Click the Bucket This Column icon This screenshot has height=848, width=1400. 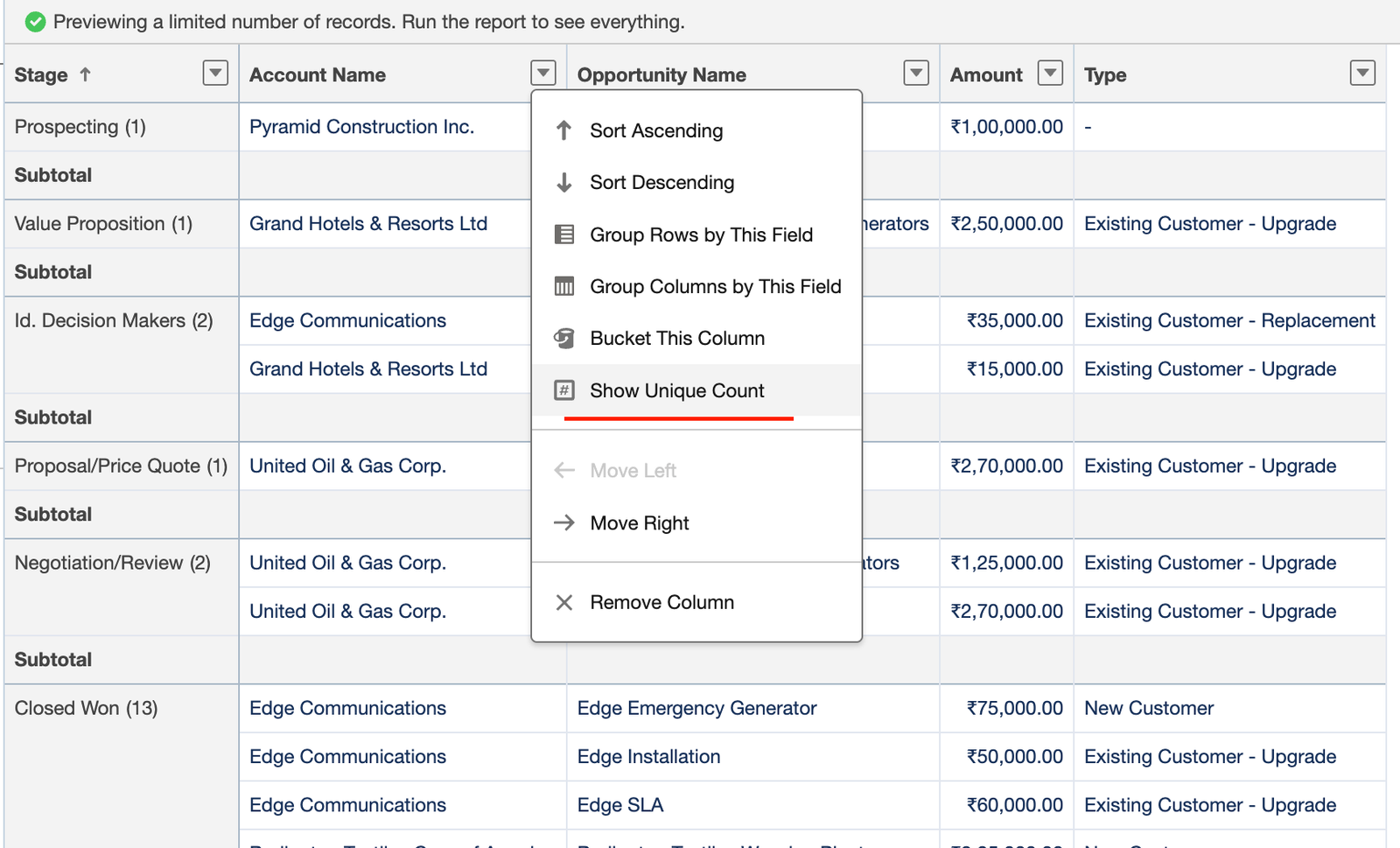(x=564, y=338)
